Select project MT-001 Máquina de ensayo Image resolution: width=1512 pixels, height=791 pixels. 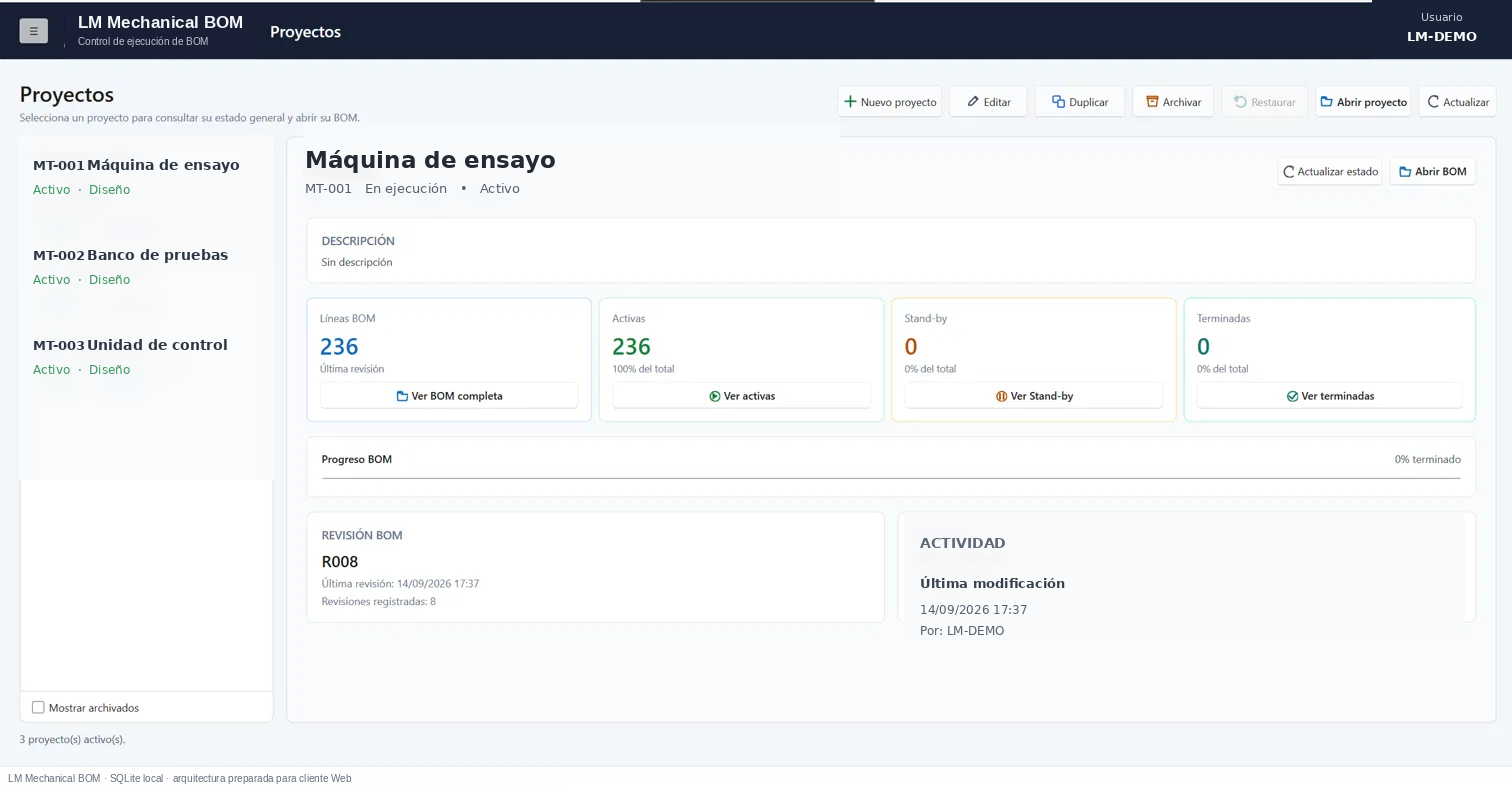point(146,176)
